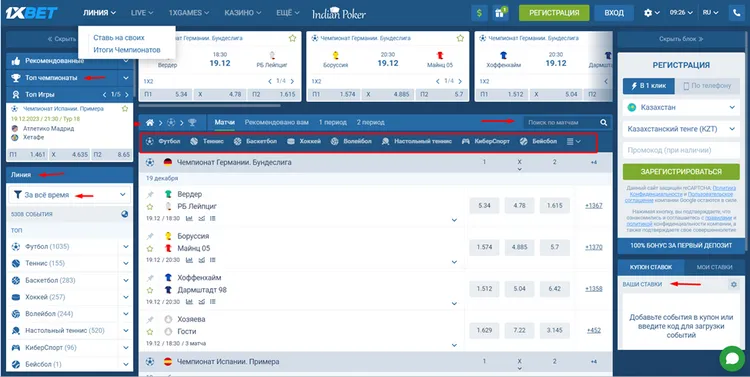Open the live chat bubble
750x377 pixels.
tap(732, 359)
